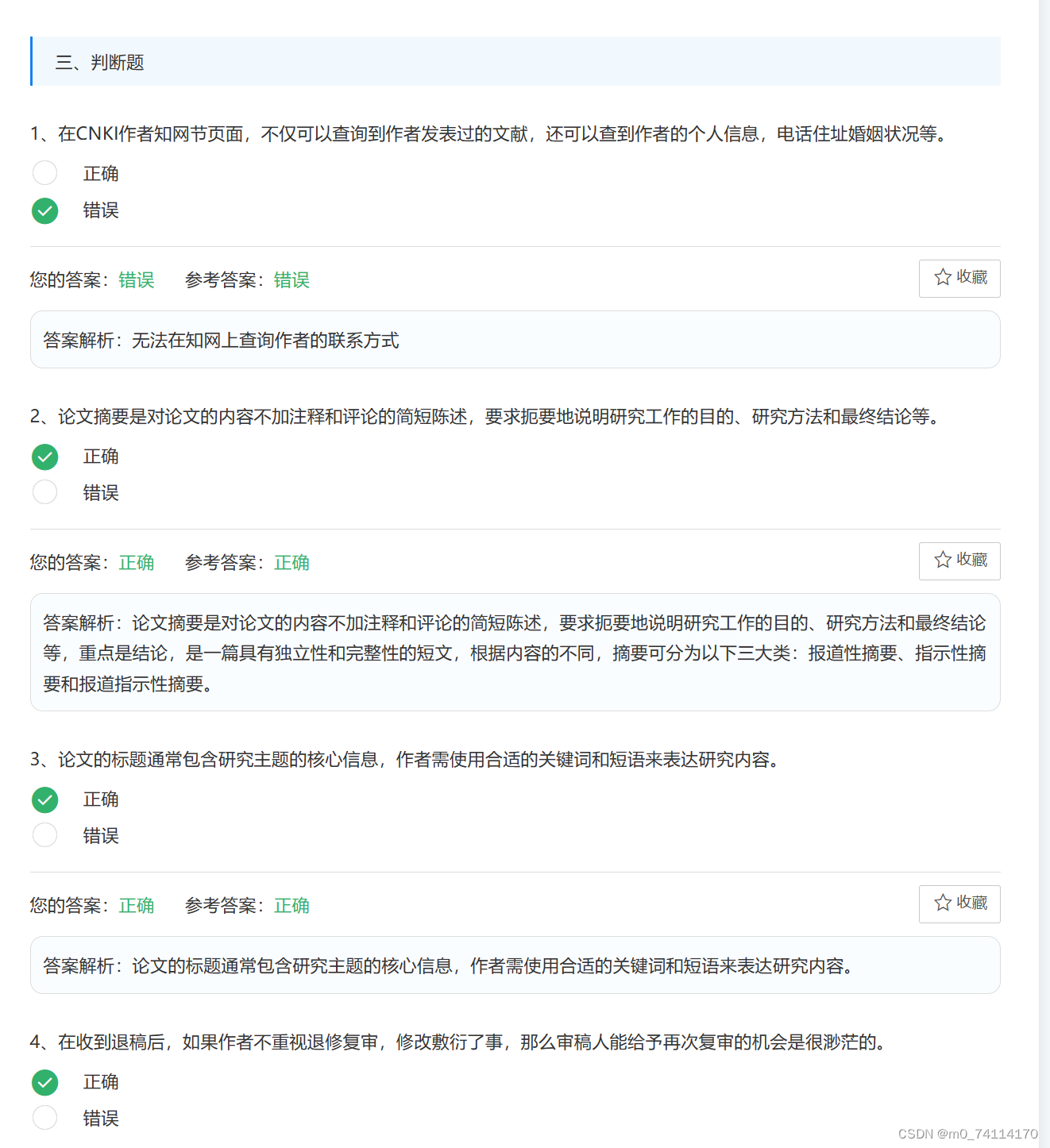Choose 正确 for question 2 on 论文摘要
This screenshot has width=1050, height=1148.
pyautogui.click(x=45, y=457)
